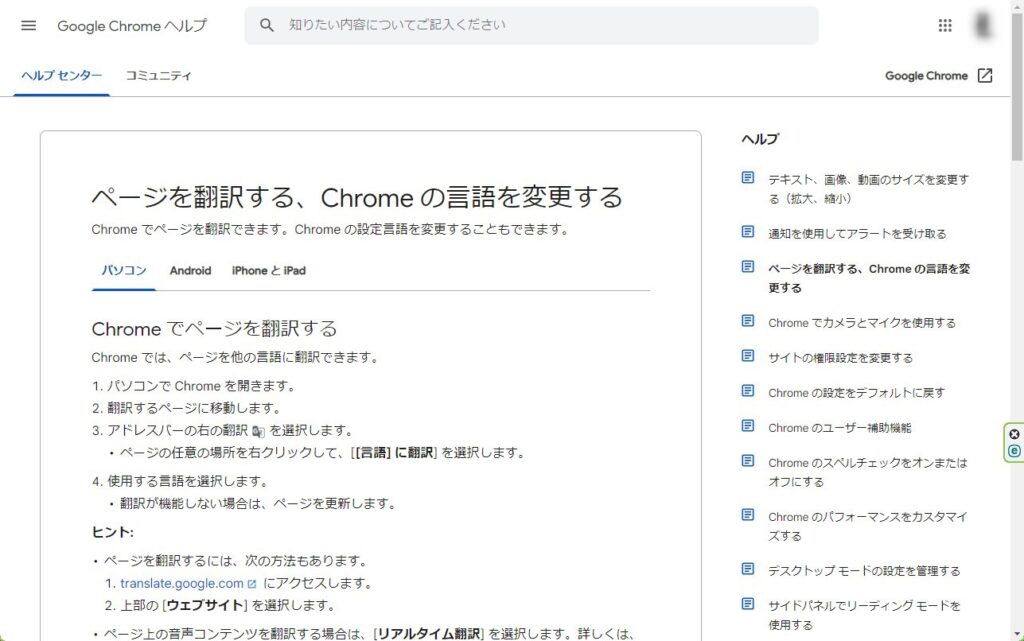Click the green e icon on right-edge widget
This screenshot has width=1024, height=641.
point(1014,451)
